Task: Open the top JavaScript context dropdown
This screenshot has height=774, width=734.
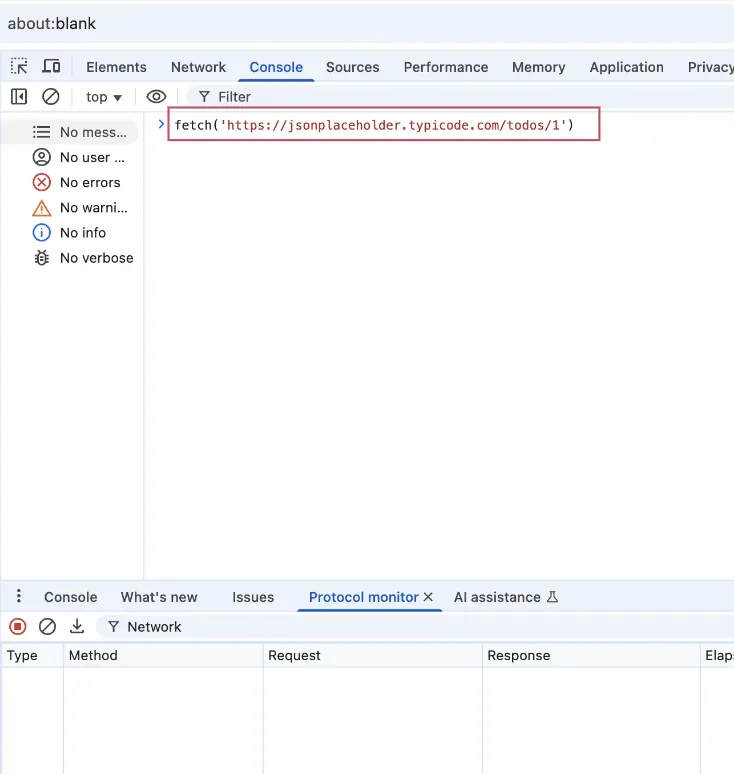Action: [103, 97]
